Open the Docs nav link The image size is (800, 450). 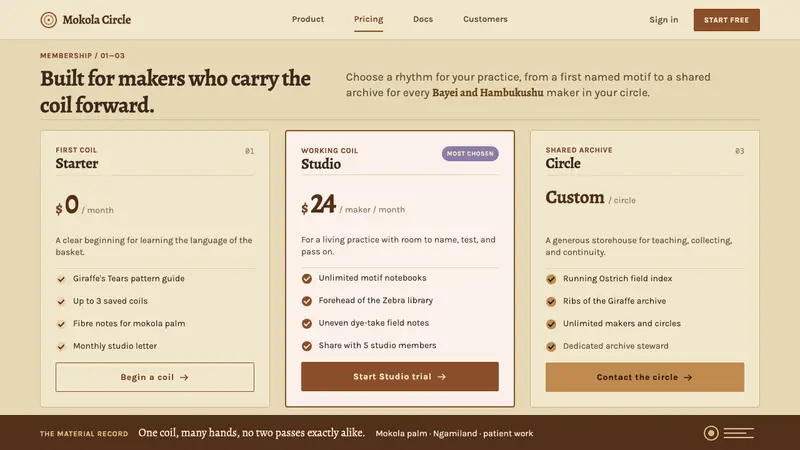coord(423,19)
